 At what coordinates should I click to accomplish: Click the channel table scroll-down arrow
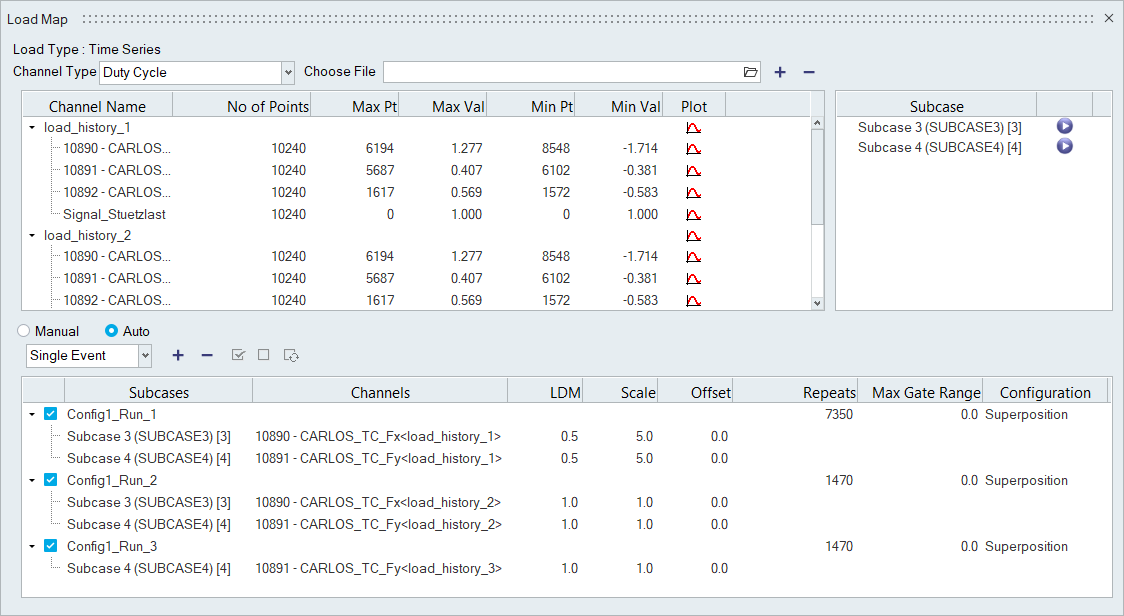pyautogui.click(x=817, y=303)
